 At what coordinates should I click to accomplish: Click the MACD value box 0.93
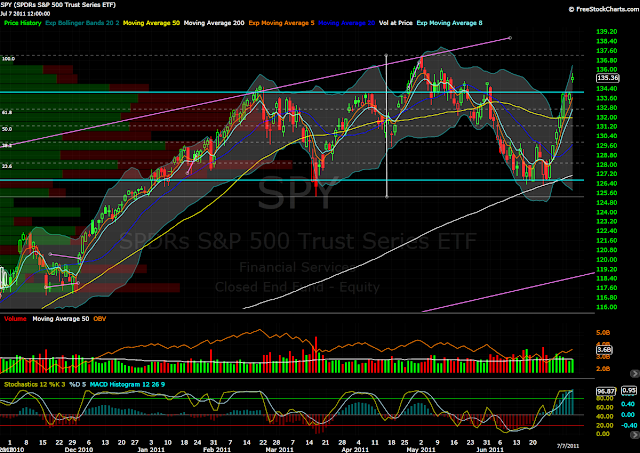click(x=629, y=391)
